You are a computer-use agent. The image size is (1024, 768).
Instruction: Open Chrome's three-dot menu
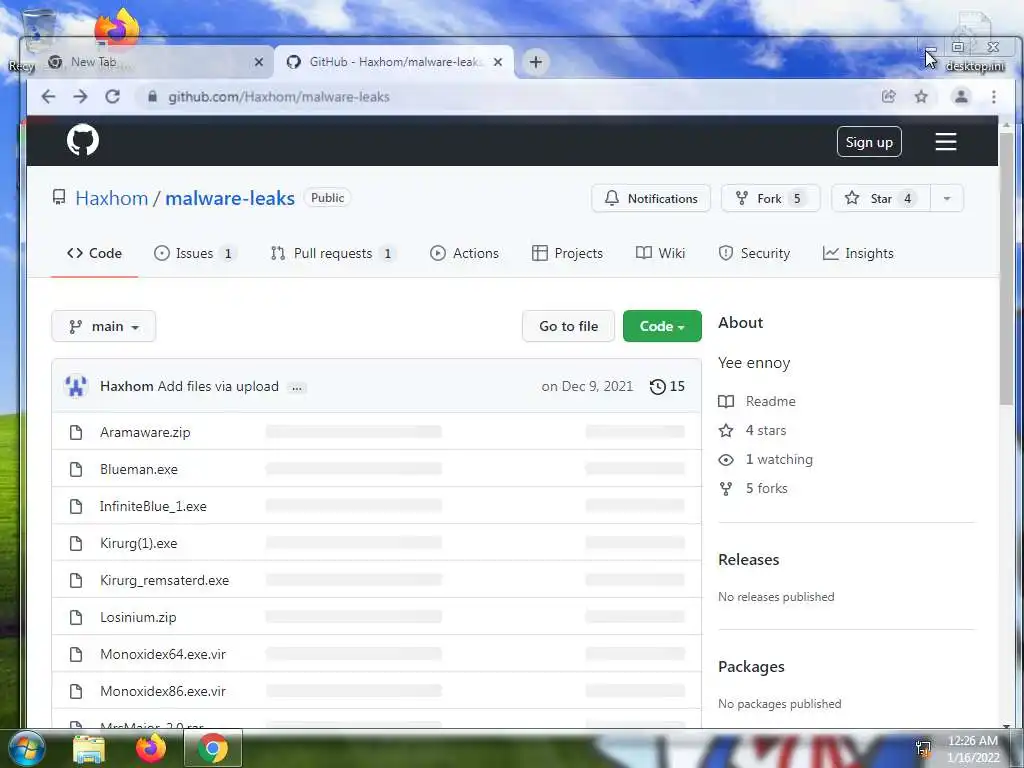993,97
